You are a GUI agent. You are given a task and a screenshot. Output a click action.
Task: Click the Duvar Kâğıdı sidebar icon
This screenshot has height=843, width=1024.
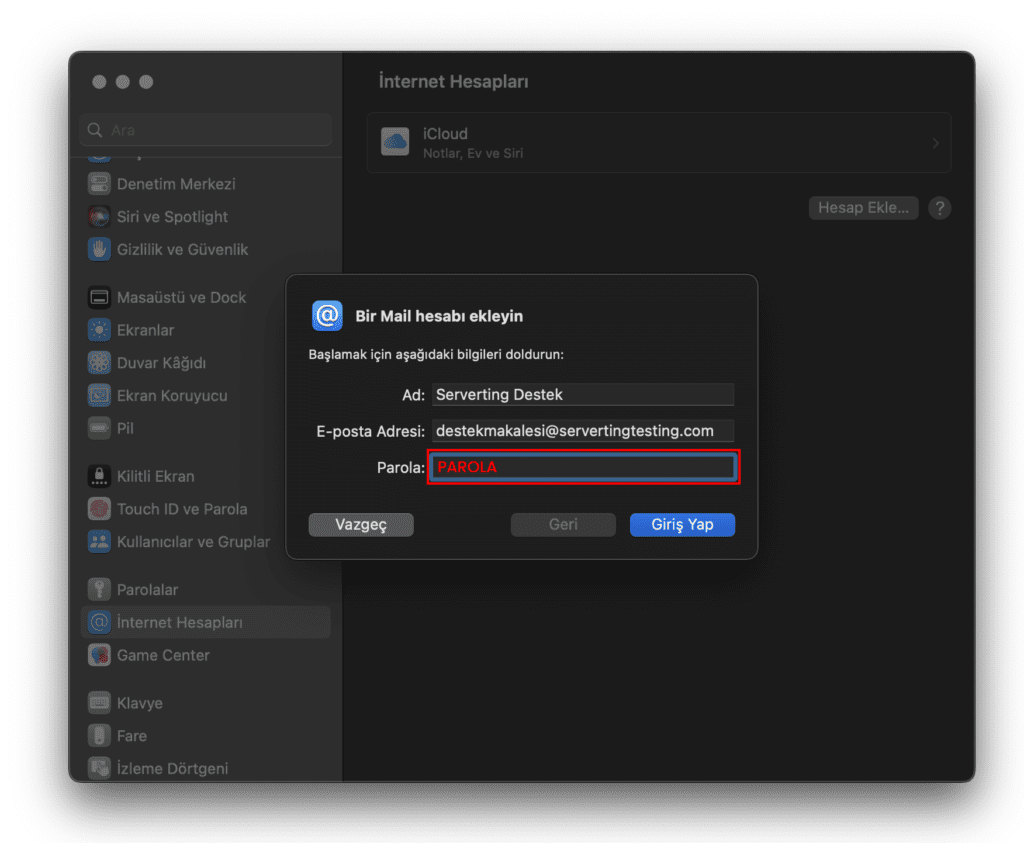pyautogui.click(x=99, y=363)
